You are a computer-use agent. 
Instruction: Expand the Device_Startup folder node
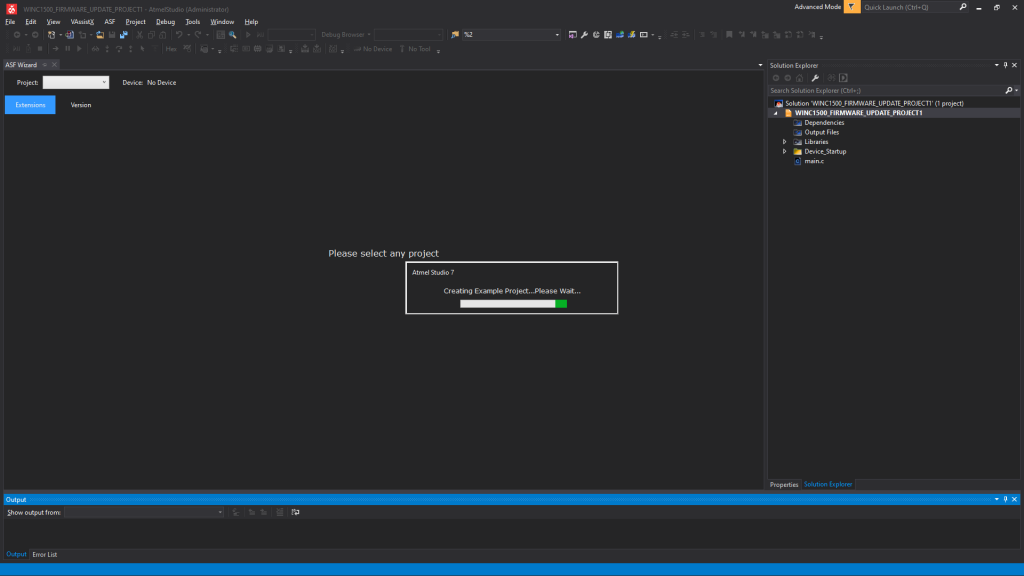click(x=785, y=152)
